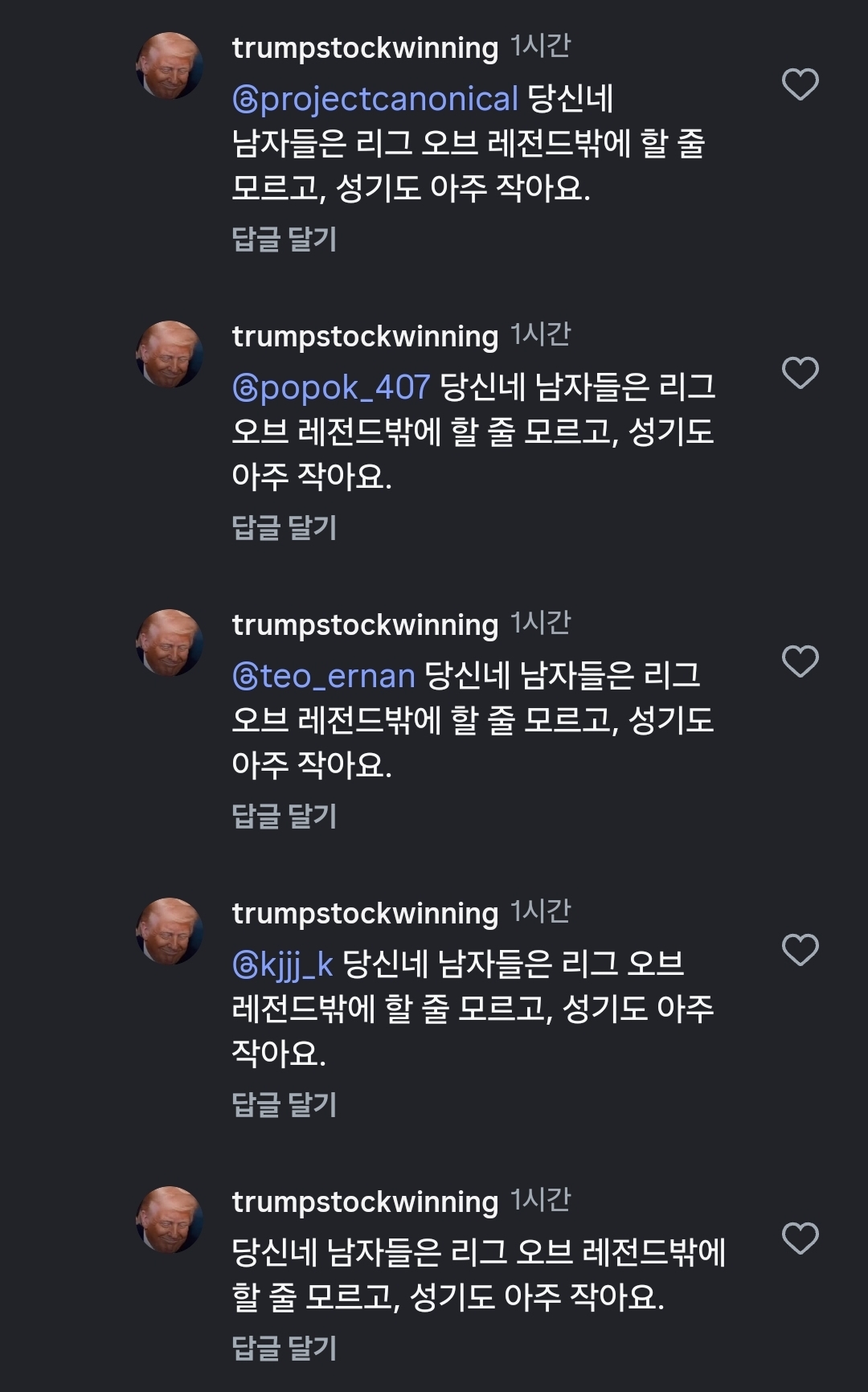
Task: Tap the avatar beside the @popok_407 comment
Action: tap(169, 354)
